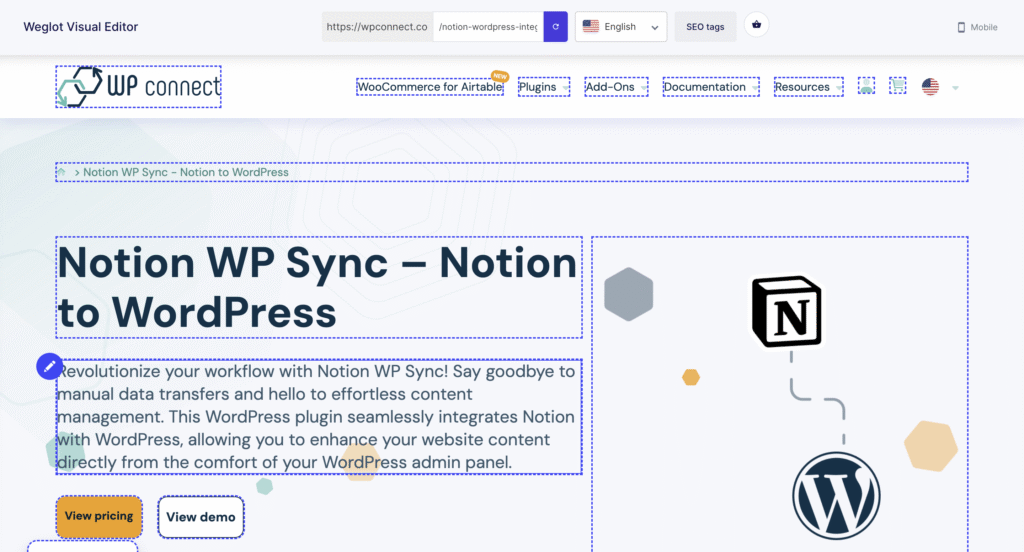
Task: Expand the Add-Ons menu
Action: point(616,87)
